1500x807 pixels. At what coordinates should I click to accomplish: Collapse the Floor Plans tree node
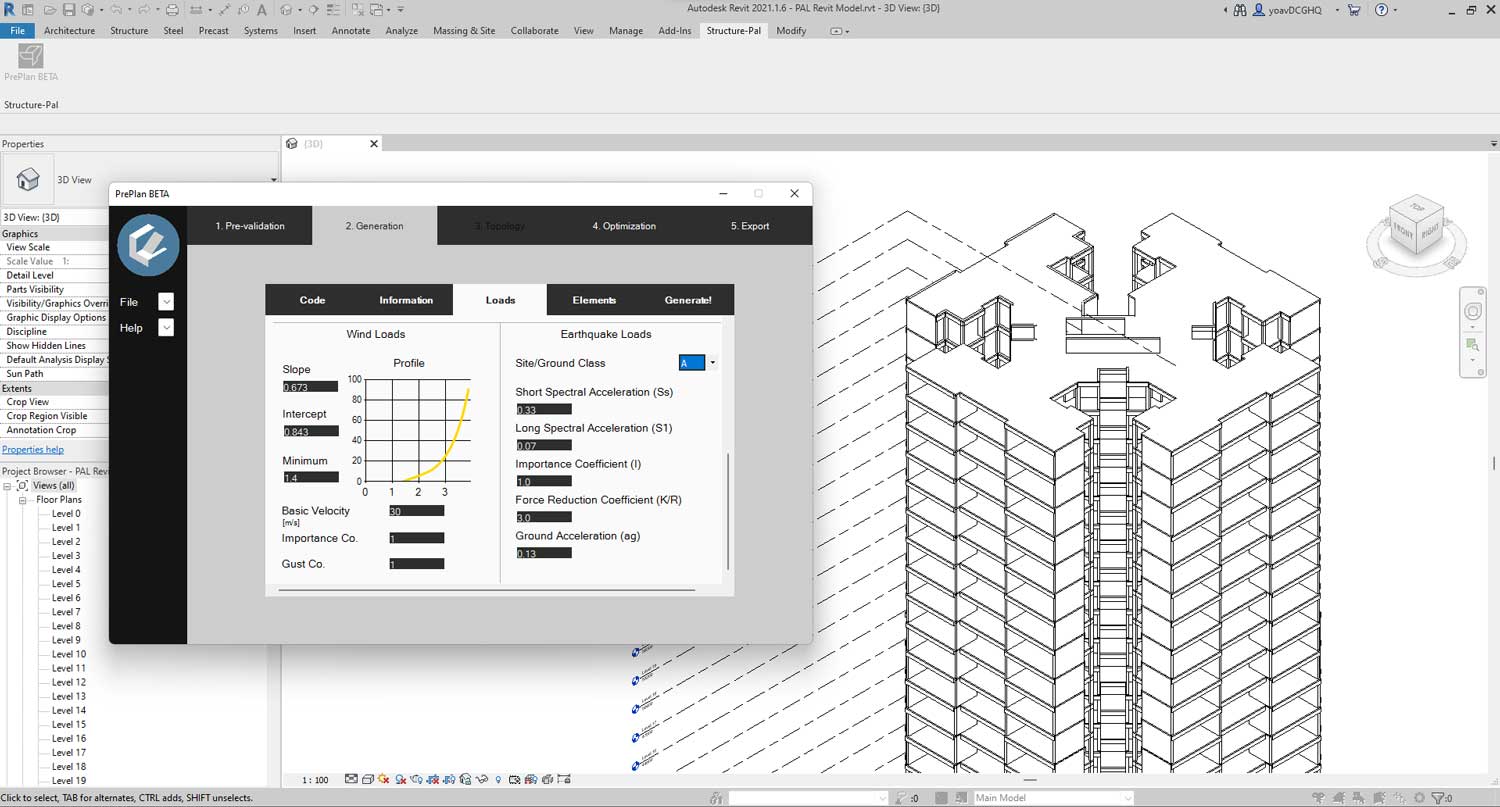pos(22,500)
